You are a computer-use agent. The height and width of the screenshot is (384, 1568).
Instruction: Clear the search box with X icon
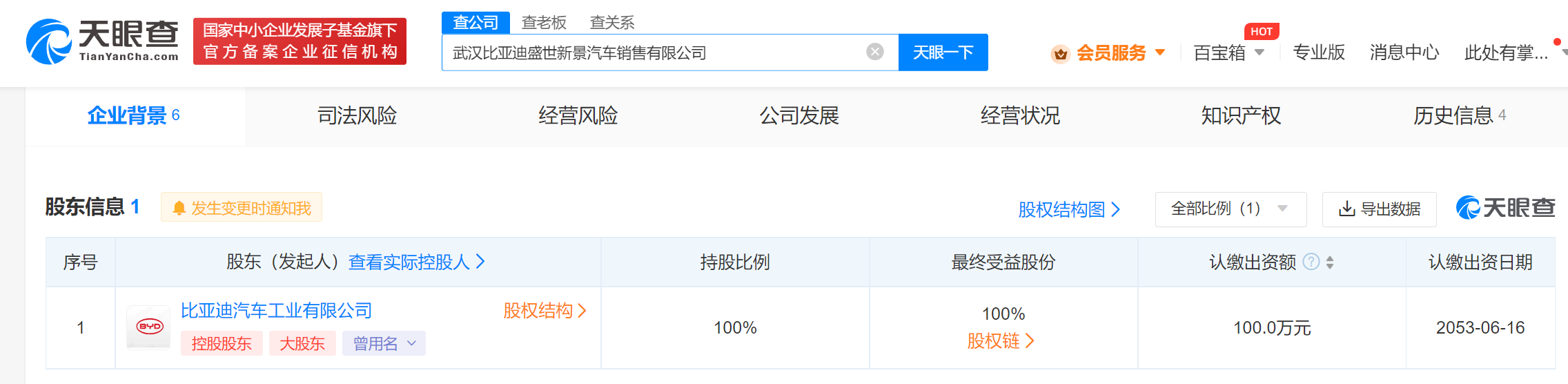874,52
